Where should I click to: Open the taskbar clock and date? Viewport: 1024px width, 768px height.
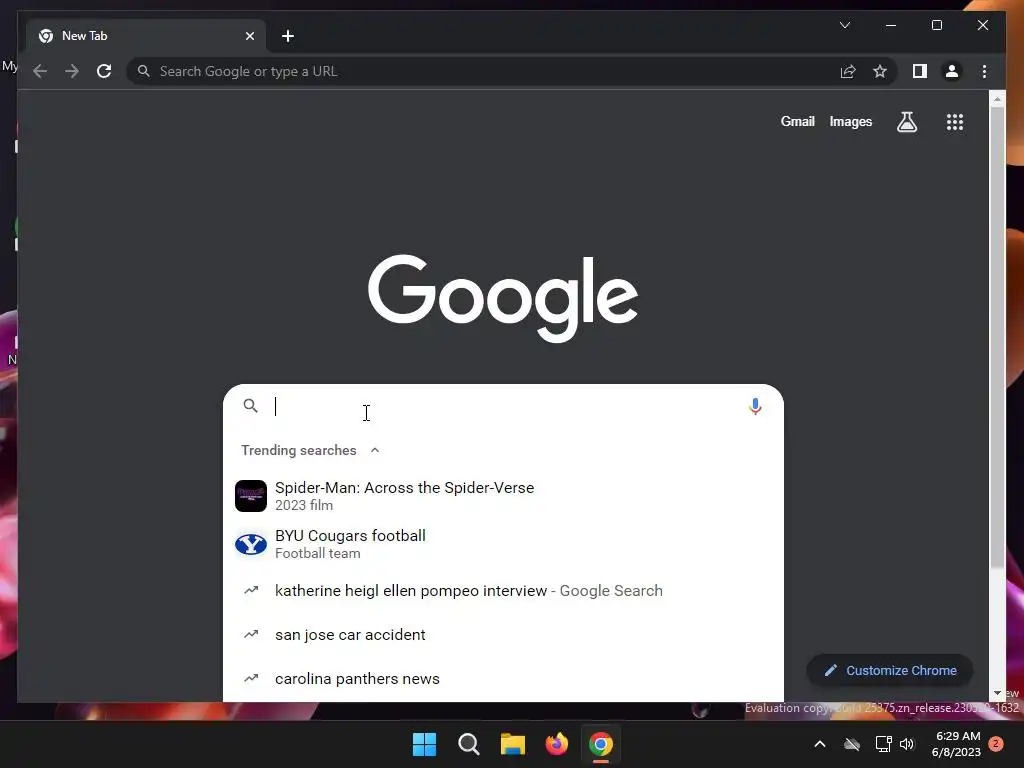pos(957,744)
